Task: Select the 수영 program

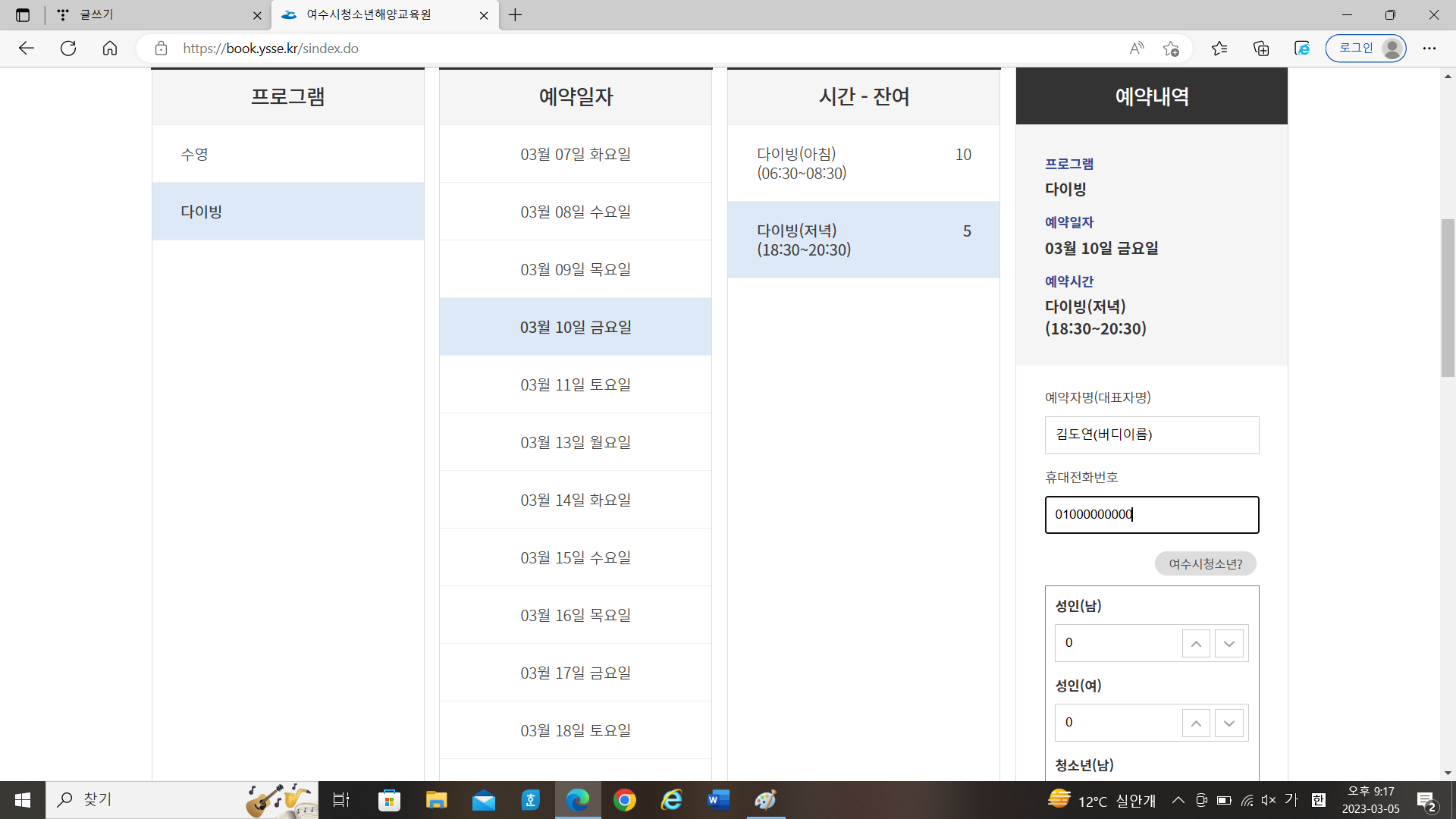Action: (x=288, y=154)
